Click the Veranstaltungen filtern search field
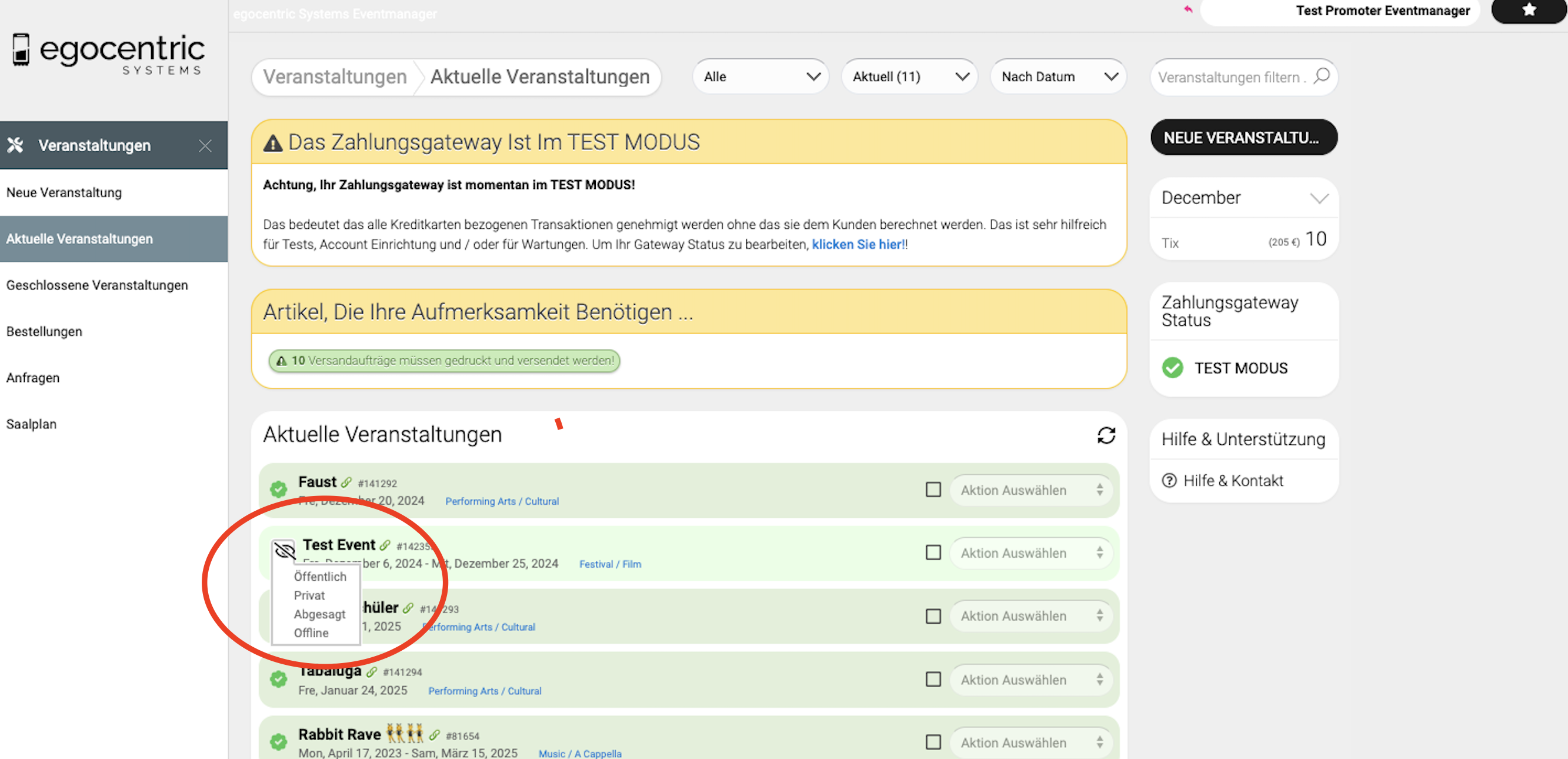The height and width of the screenshot is (759, 1568). [x=1230, y=77]
